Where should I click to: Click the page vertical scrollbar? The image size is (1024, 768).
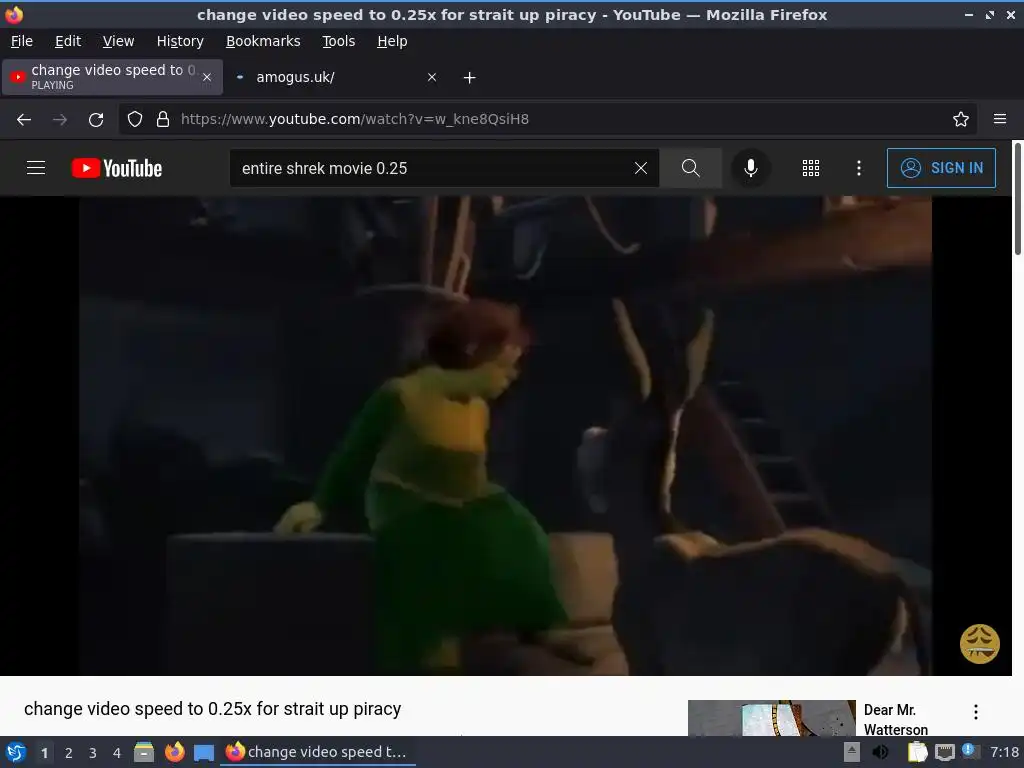click(1017, 199)
